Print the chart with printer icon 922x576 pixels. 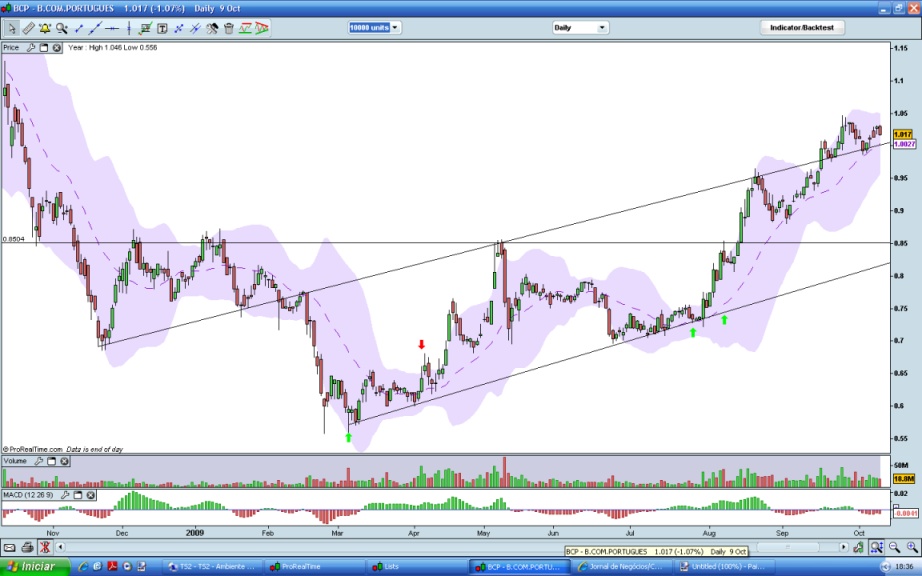click(27, 548)
